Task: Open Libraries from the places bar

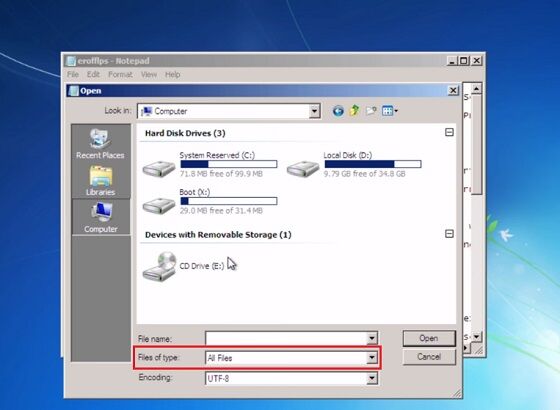Action: tap(100, 181)
